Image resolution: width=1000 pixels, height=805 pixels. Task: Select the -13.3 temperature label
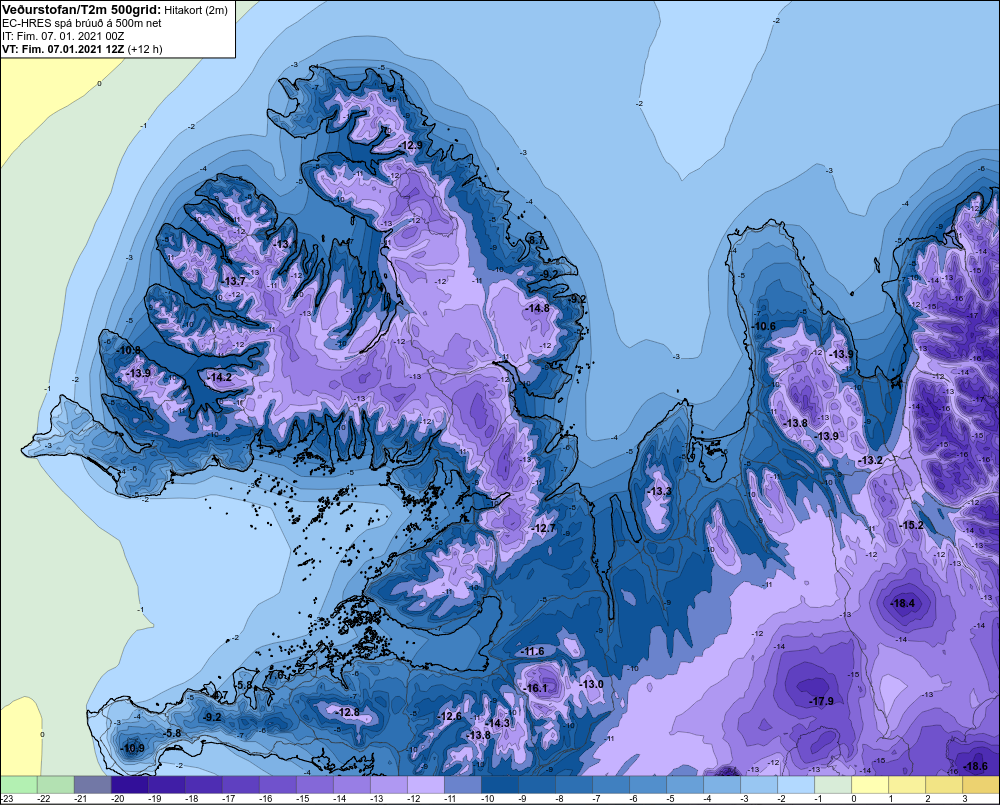(x=659, y=491)
